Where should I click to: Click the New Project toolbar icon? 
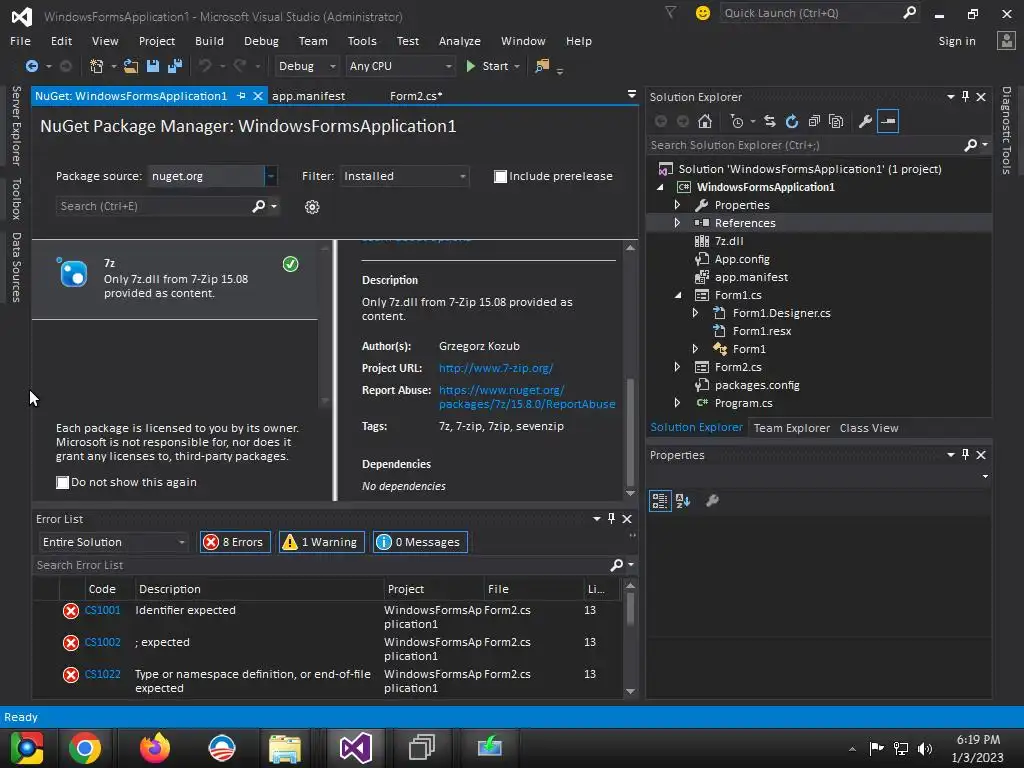click(96, 66)
